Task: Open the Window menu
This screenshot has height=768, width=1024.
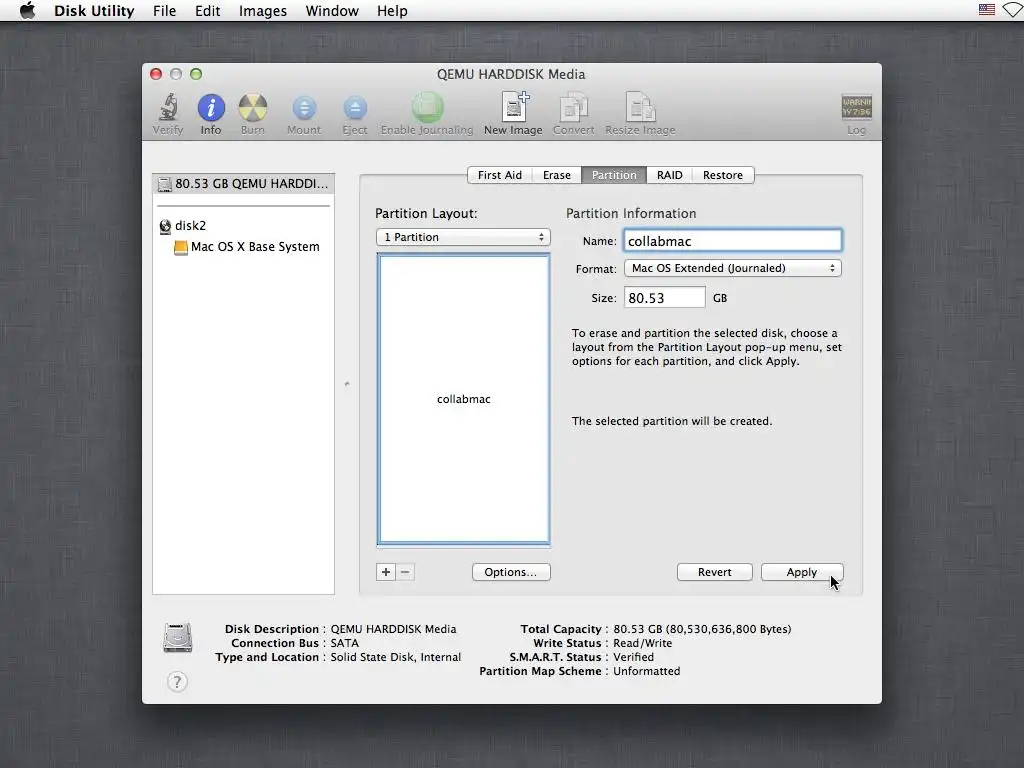Action: point(332,11)
